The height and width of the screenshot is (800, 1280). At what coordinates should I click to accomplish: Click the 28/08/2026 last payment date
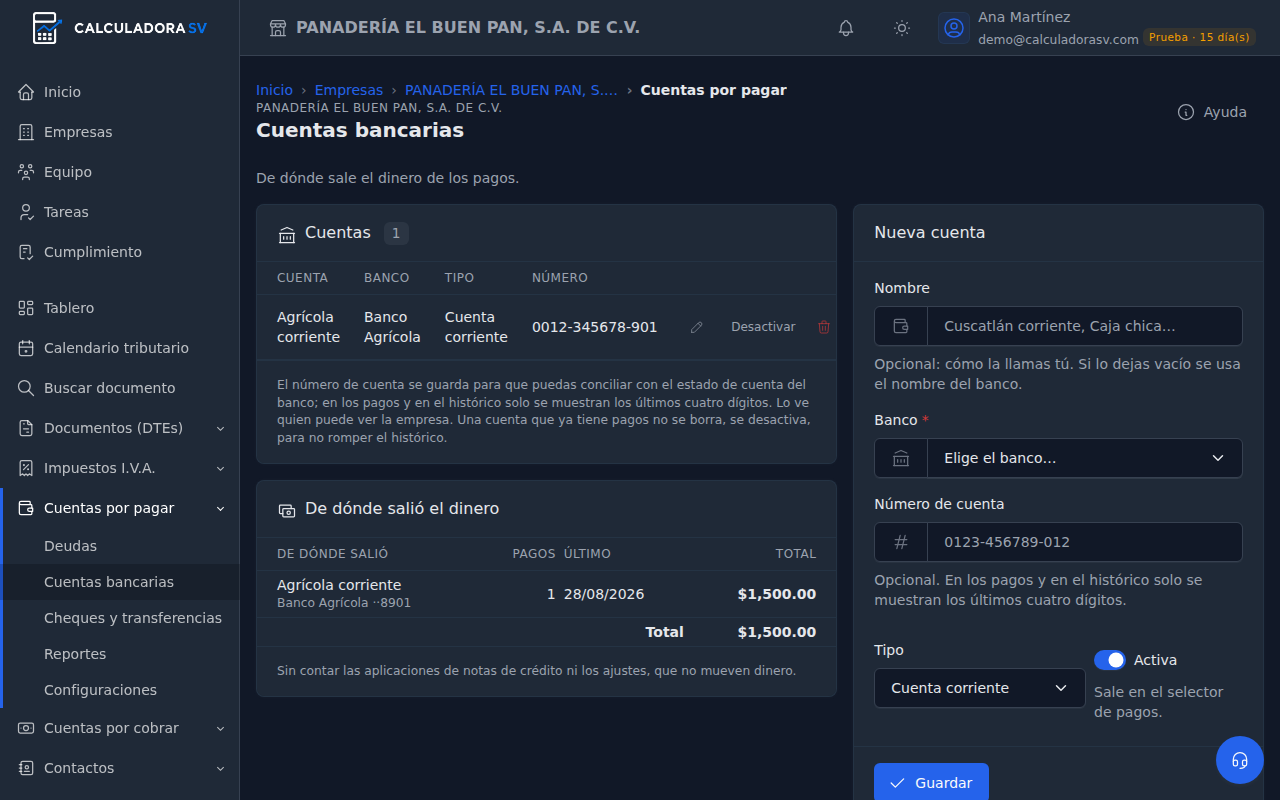coord(604,594)
